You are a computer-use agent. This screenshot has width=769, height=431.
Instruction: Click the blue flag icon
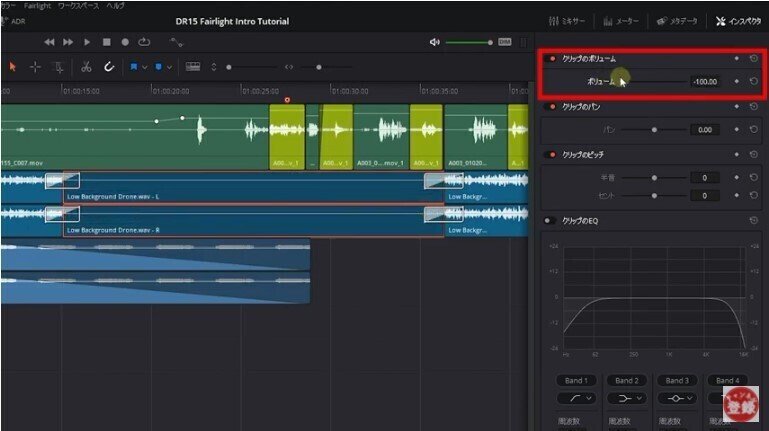pyautogui.click(x=133, y=67)
